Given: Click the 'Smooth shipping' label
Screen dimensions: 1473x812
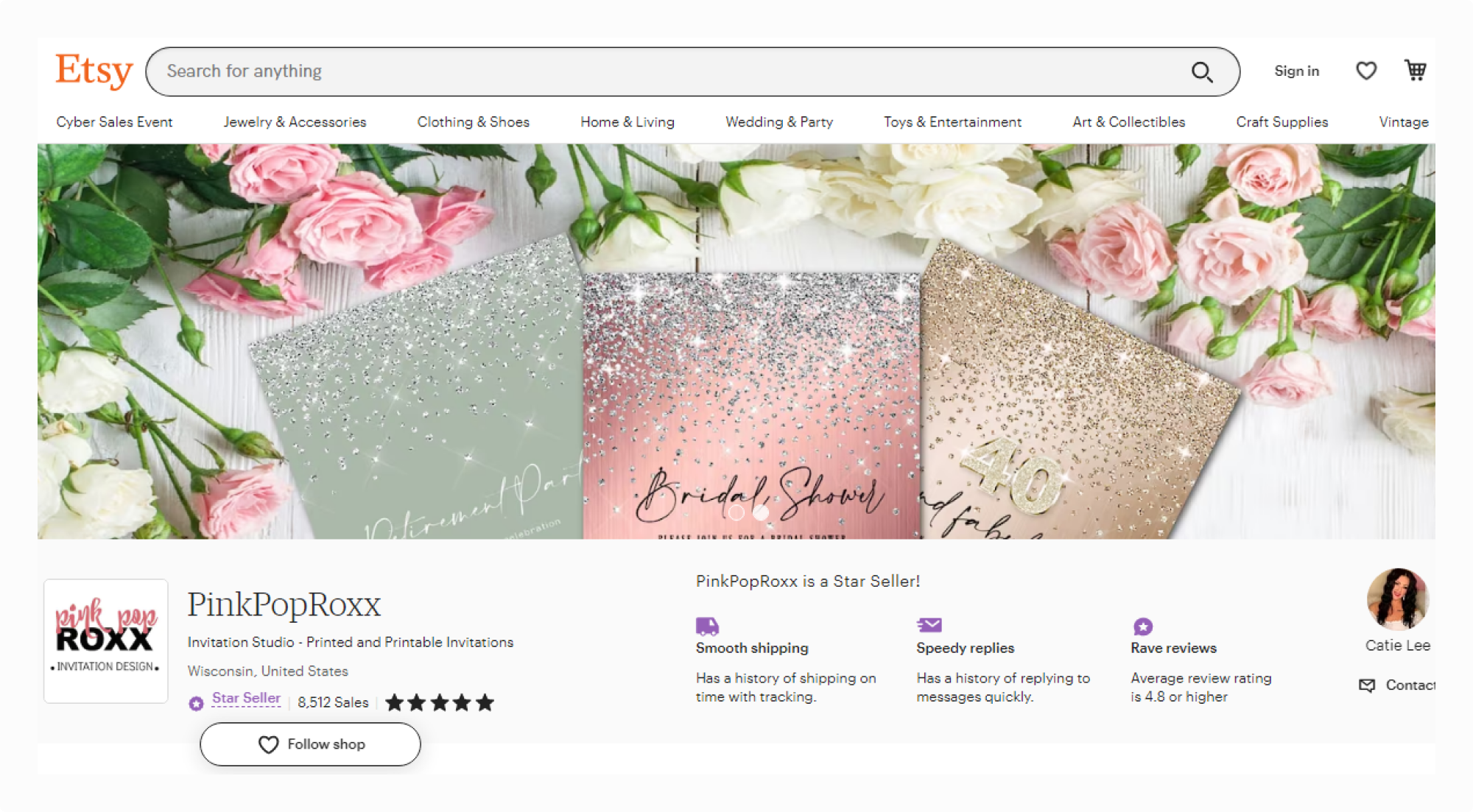Looking at the screenshot, I should [752, 649].
